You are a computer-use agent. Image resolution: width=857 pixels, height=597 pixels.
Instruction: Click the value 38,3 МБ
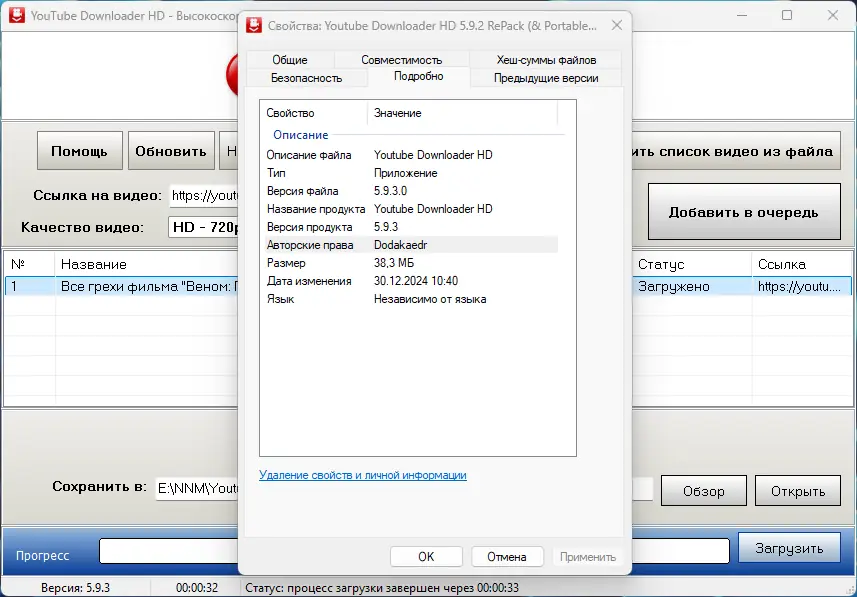pos(394,263)
